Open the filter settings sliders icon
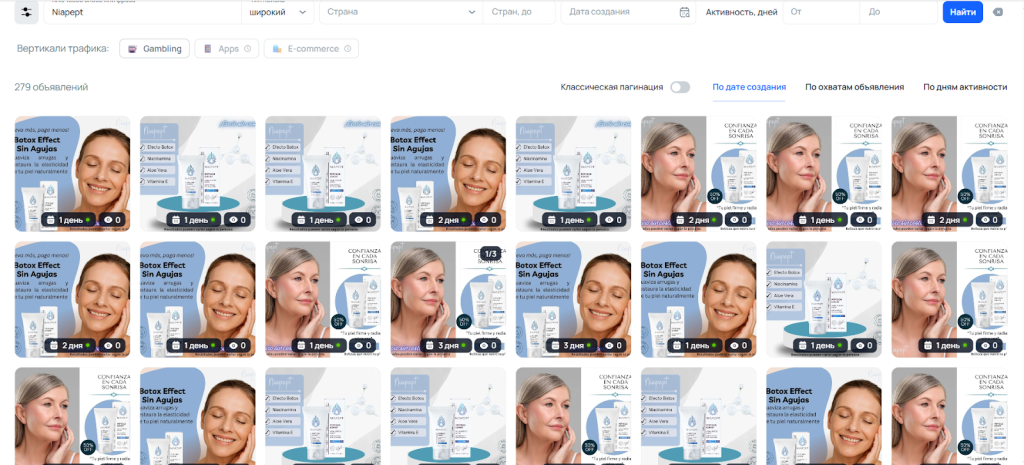The width and height of the screenshot is (1024, 465). coord(25,12)
